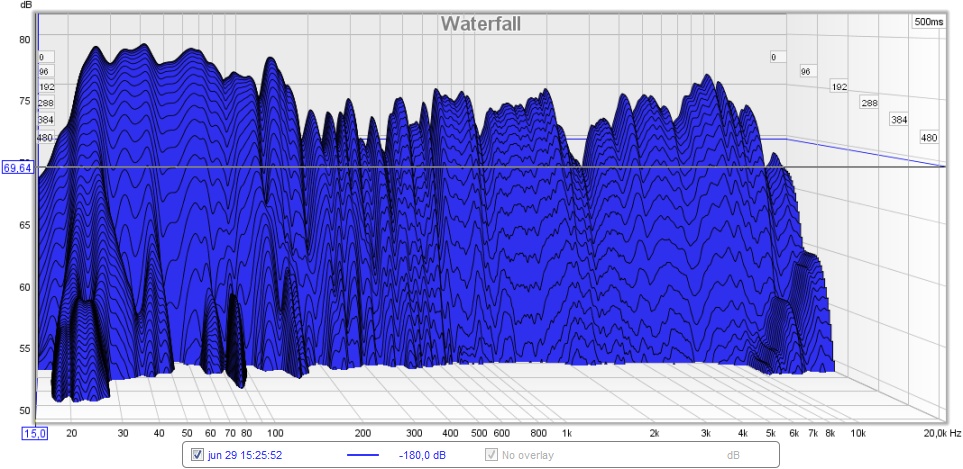Click the 100 frequency axis label

275,433
